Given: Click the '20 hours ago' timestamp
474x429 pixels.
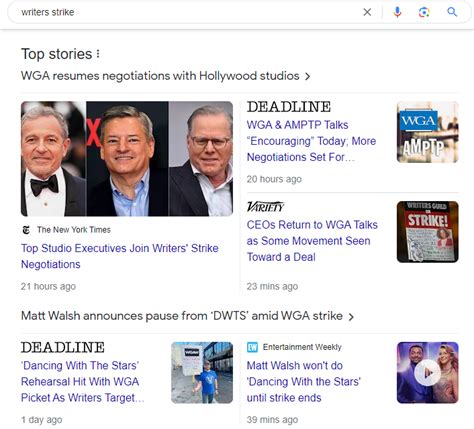Looking at the screenshot, I should click(x=274, y=179).
